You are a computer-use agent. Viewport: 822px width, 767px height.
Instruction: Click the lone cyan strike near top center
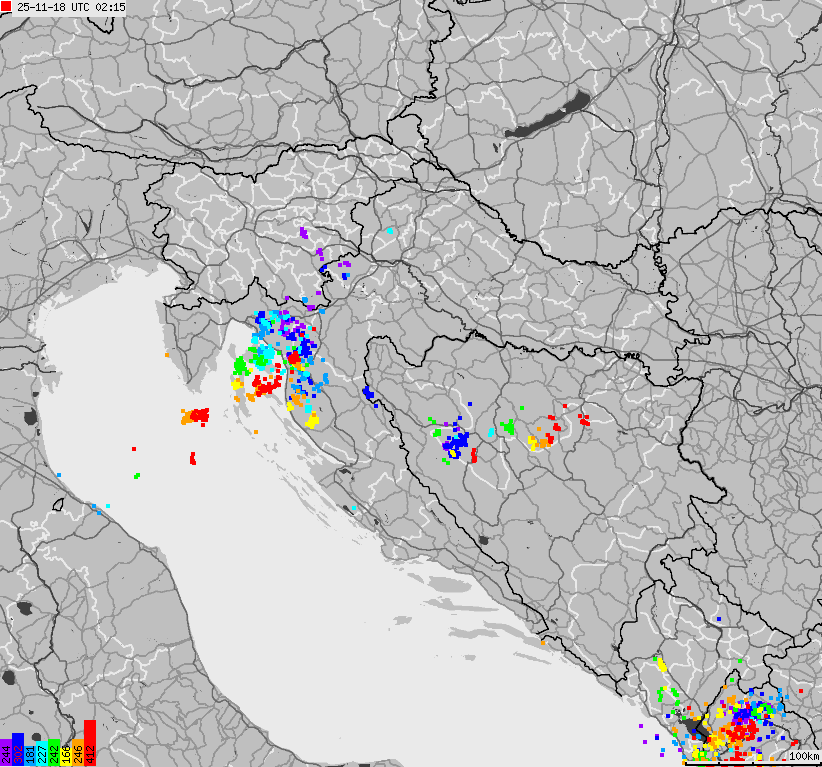click(388, 233)
